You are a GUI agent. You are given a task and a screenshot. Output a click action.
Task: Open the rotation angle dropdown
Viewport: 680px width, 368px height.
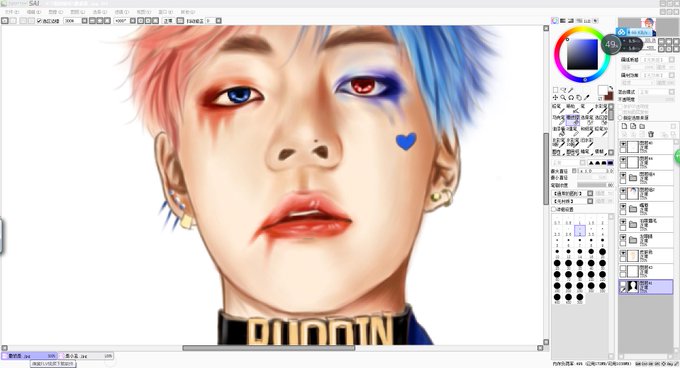coord(132,21)
